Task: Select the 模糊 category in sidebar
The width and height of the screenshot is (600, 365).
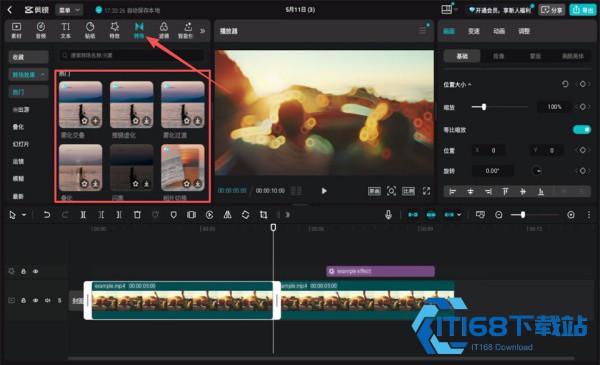Action: point(18,179)
